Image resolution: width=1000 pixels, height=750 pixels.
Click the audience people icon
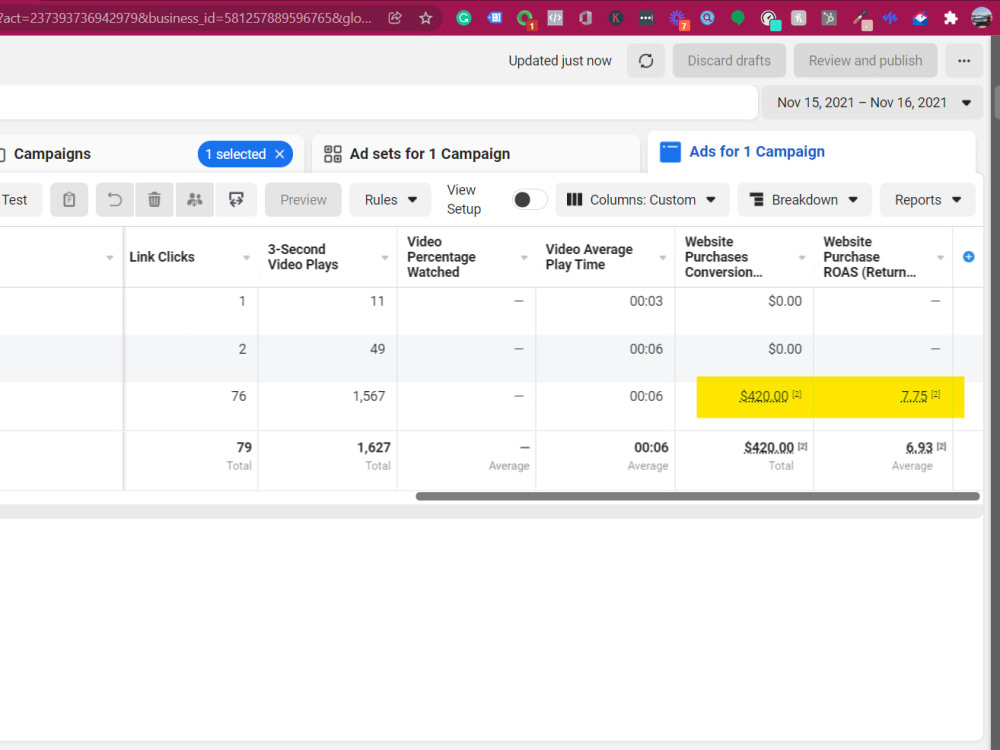coord(195,200)
